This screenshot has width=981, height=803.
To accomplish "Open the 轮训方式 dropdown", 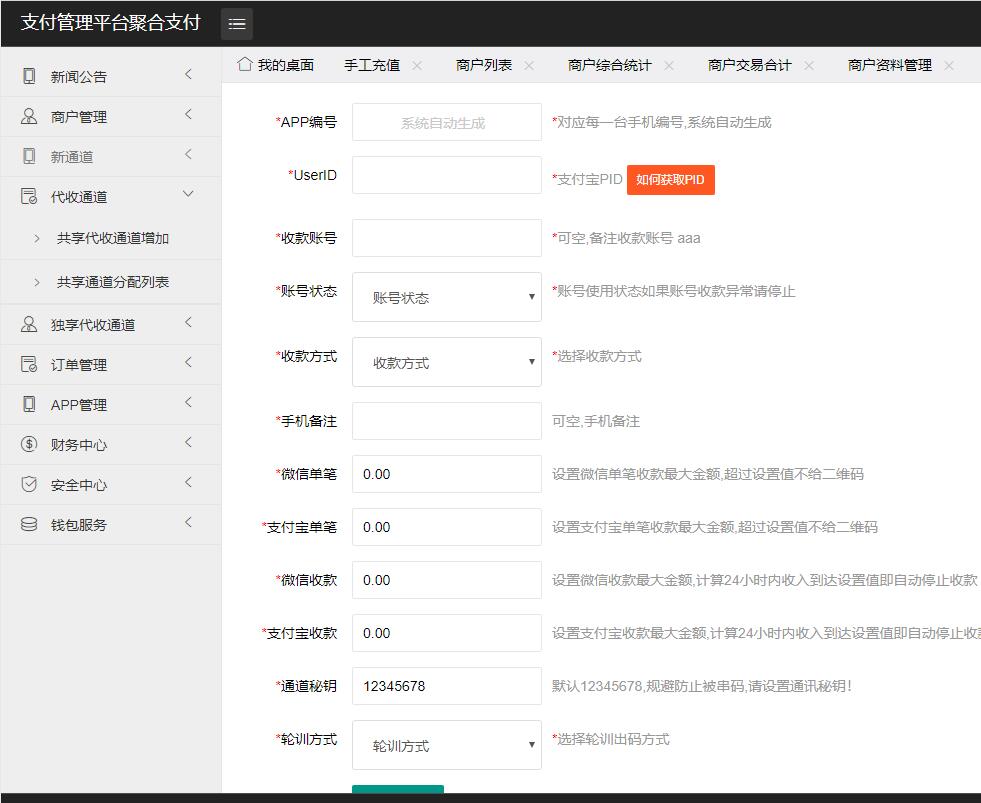I will click(446, 745).
